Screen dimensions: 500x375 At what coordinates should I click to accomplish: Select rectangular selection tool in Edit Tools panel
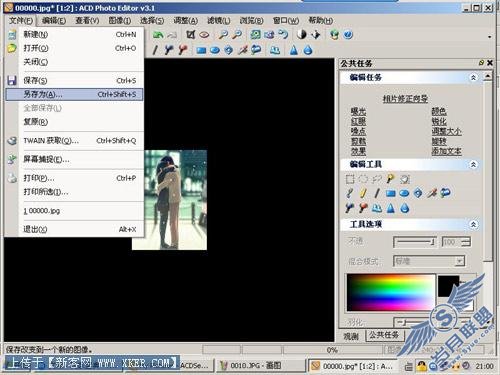(x=350, y=179)
